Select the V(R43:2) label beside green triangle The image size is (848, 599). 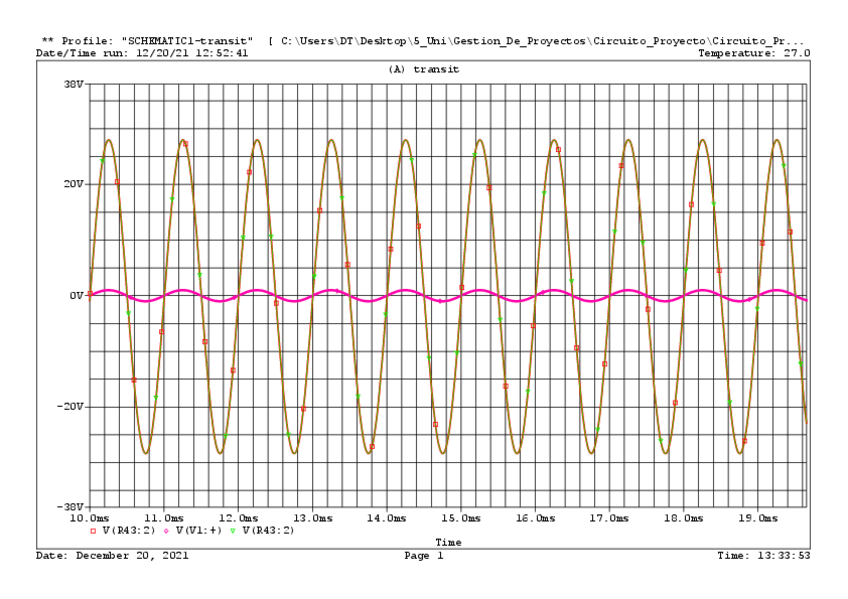pos(267,530)
